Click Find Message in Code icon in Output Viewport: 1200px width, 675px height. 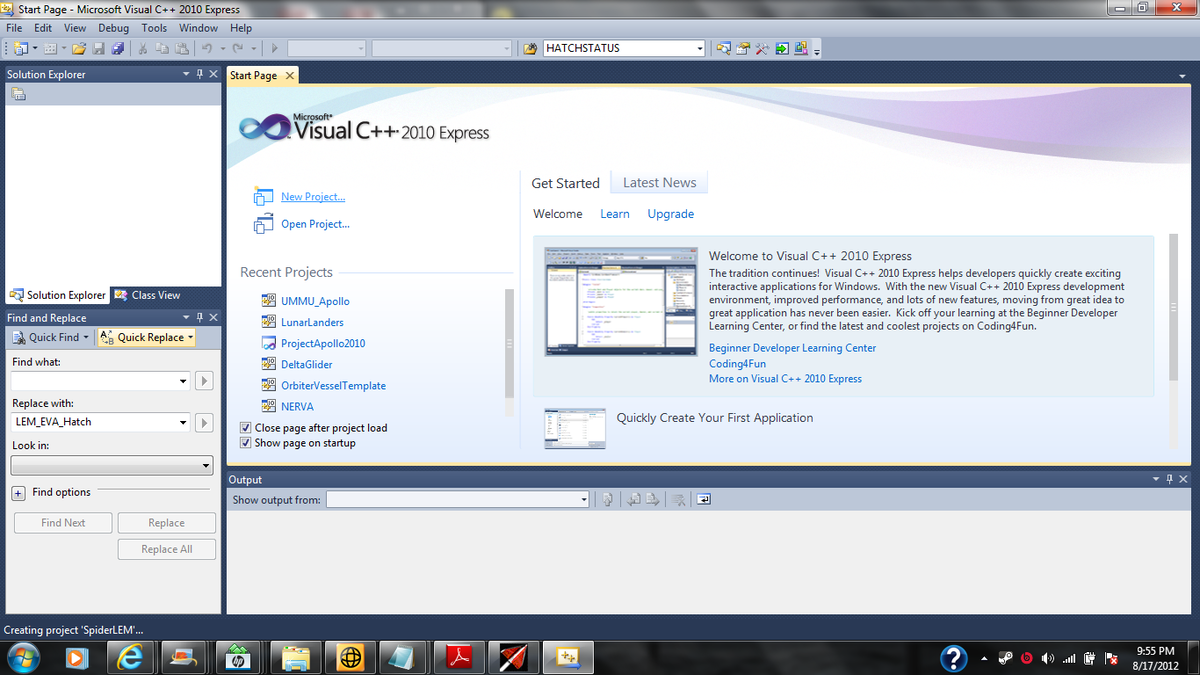pos(608,499)
